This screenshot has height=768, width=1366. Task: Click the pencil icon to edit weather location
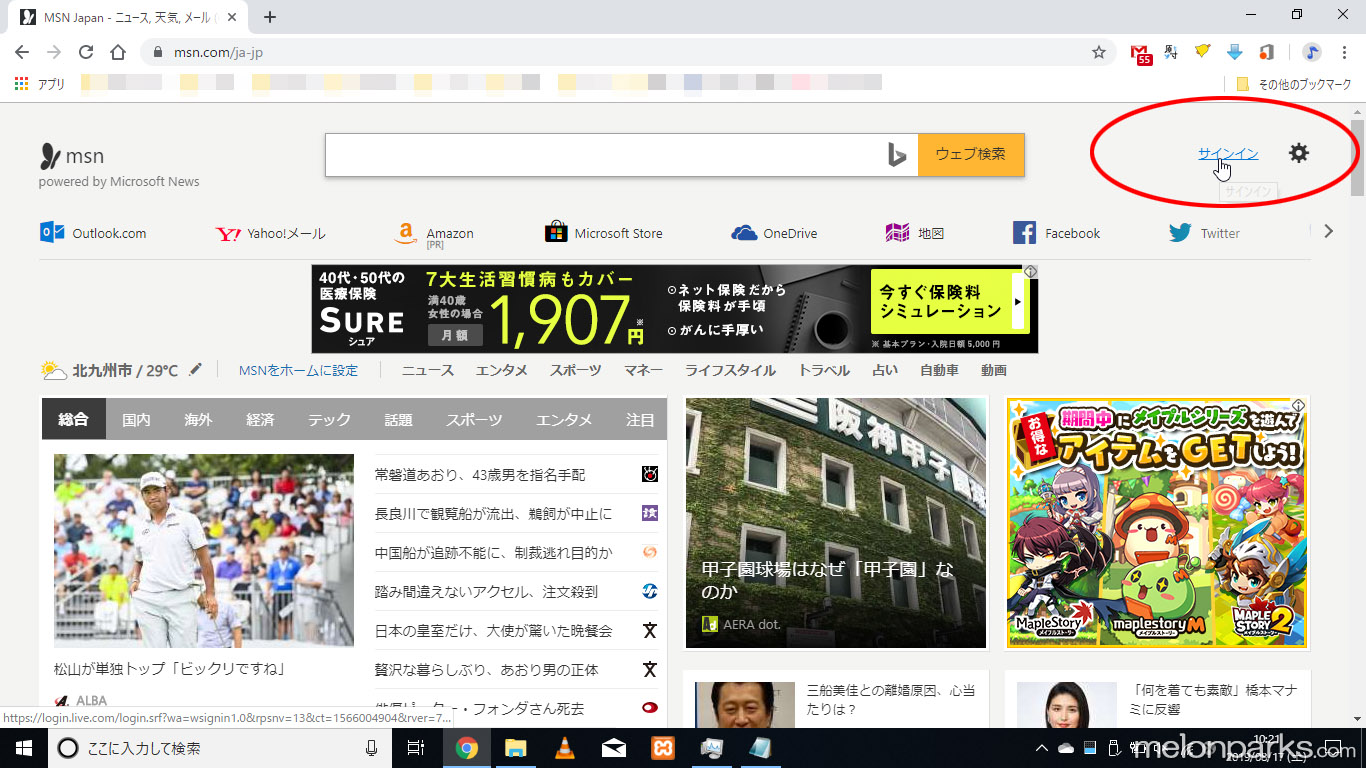point(196,370)
